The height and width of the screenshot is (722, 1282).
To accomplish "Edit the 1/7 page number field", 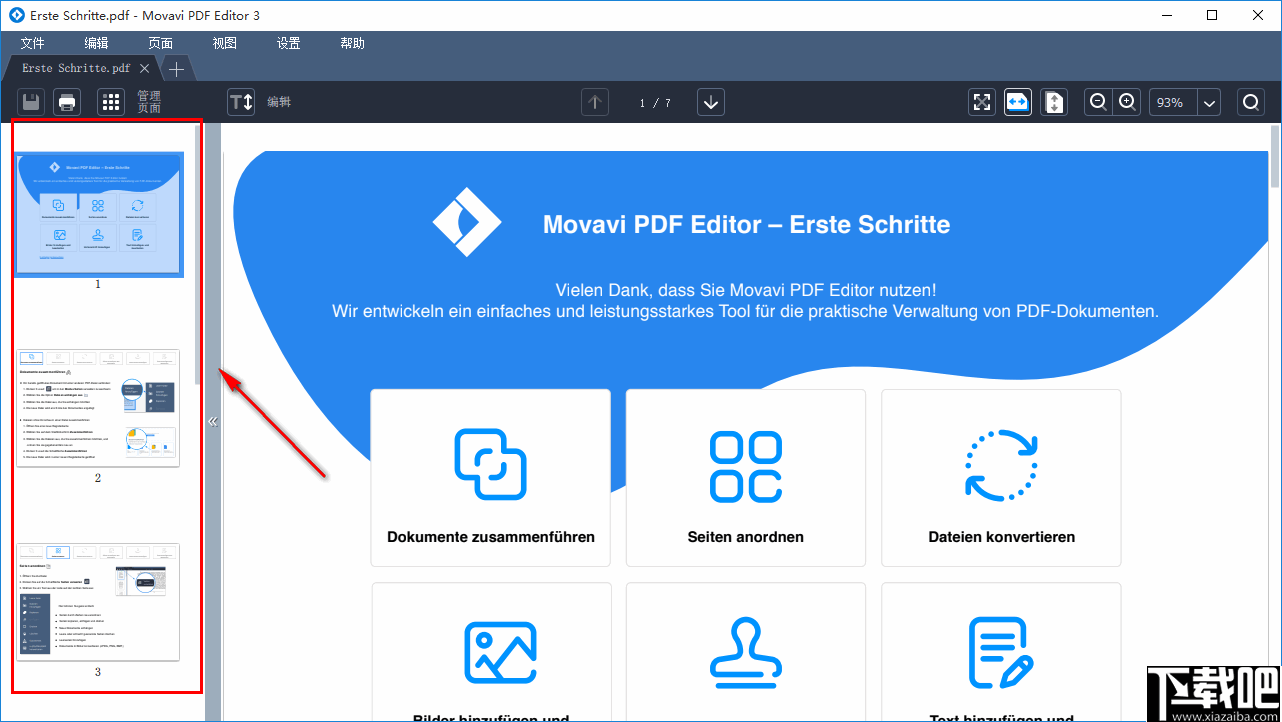I will pos(654,101).
